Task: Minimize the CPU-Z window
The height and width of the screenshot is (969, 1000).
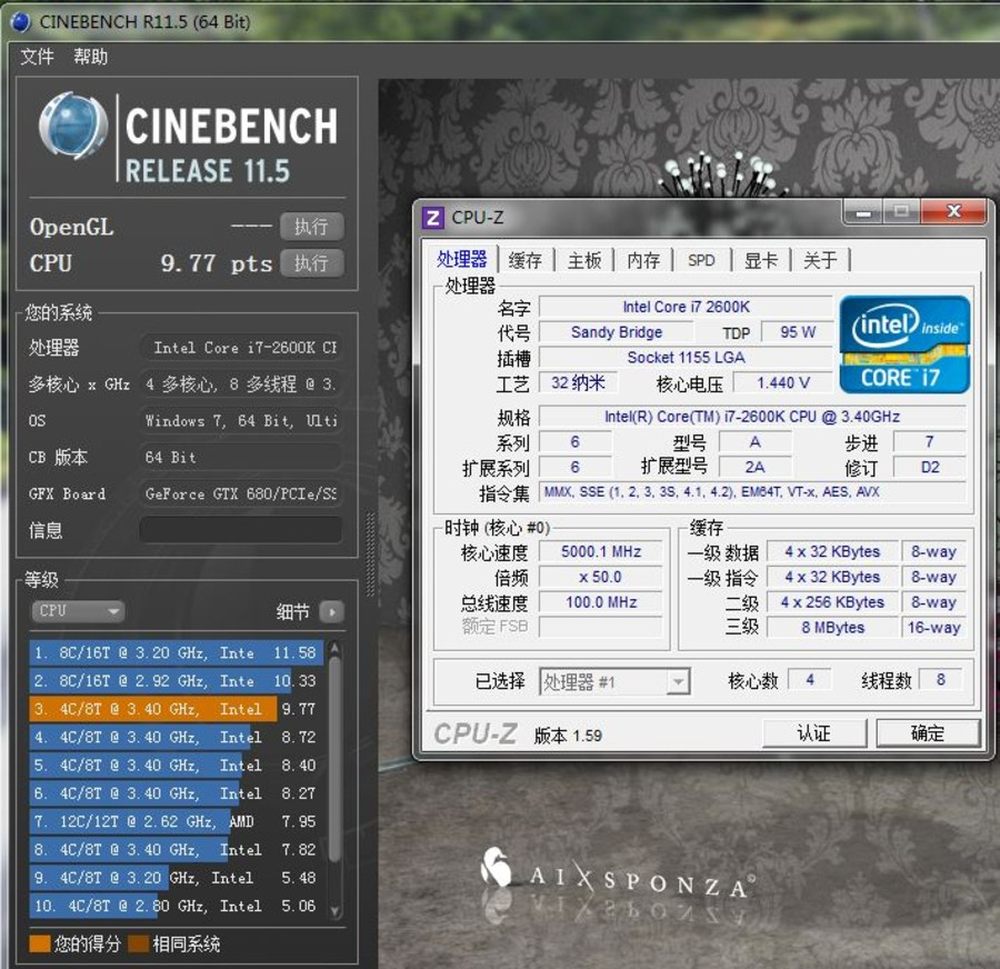Action: (864, 212)
